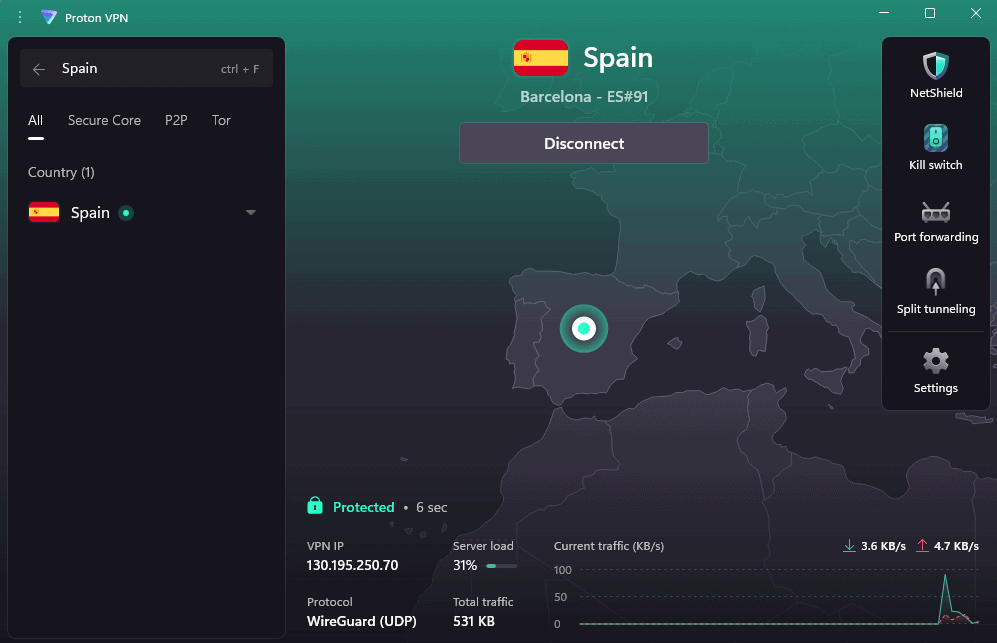Open Settings gear icon
This screenshot has width=997, height=643.
(935, 361)
